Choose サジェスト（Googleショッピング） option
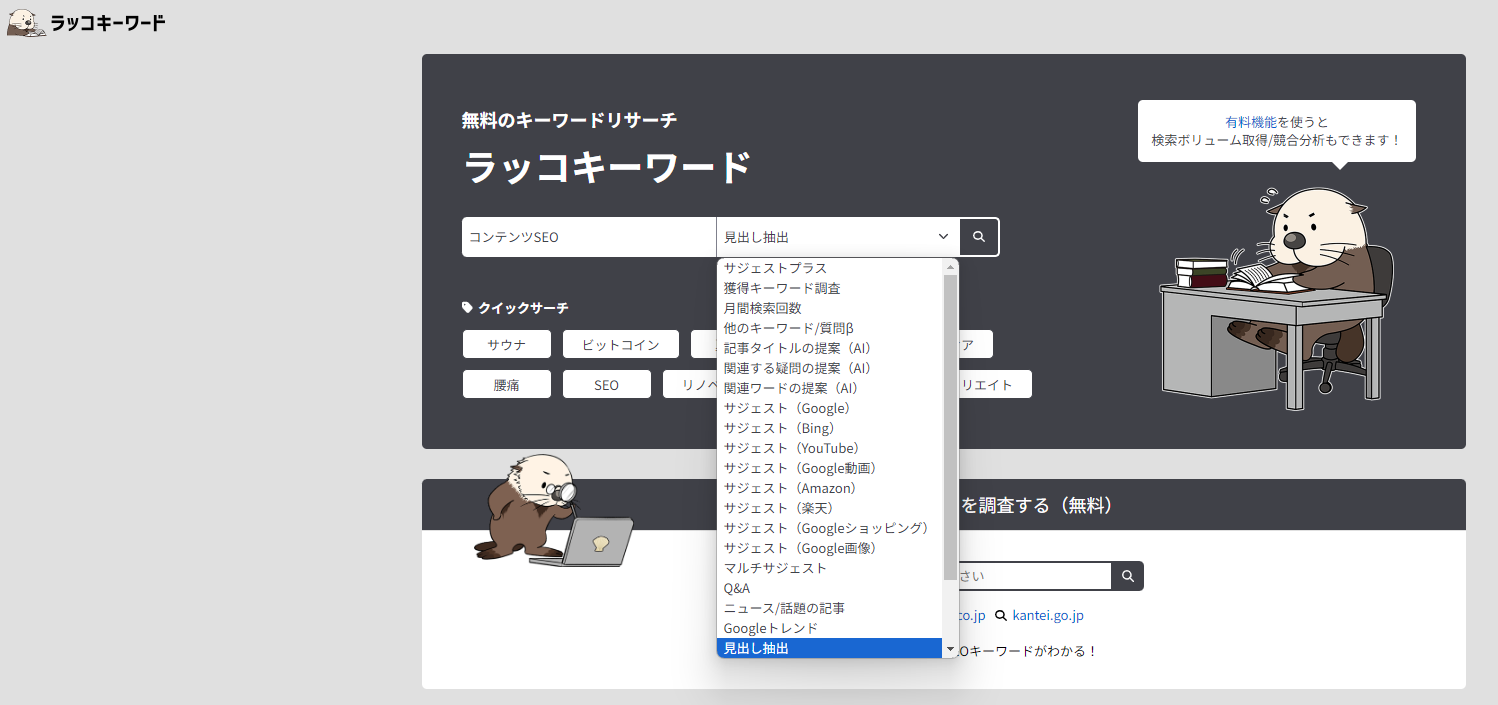 [830, 528]
